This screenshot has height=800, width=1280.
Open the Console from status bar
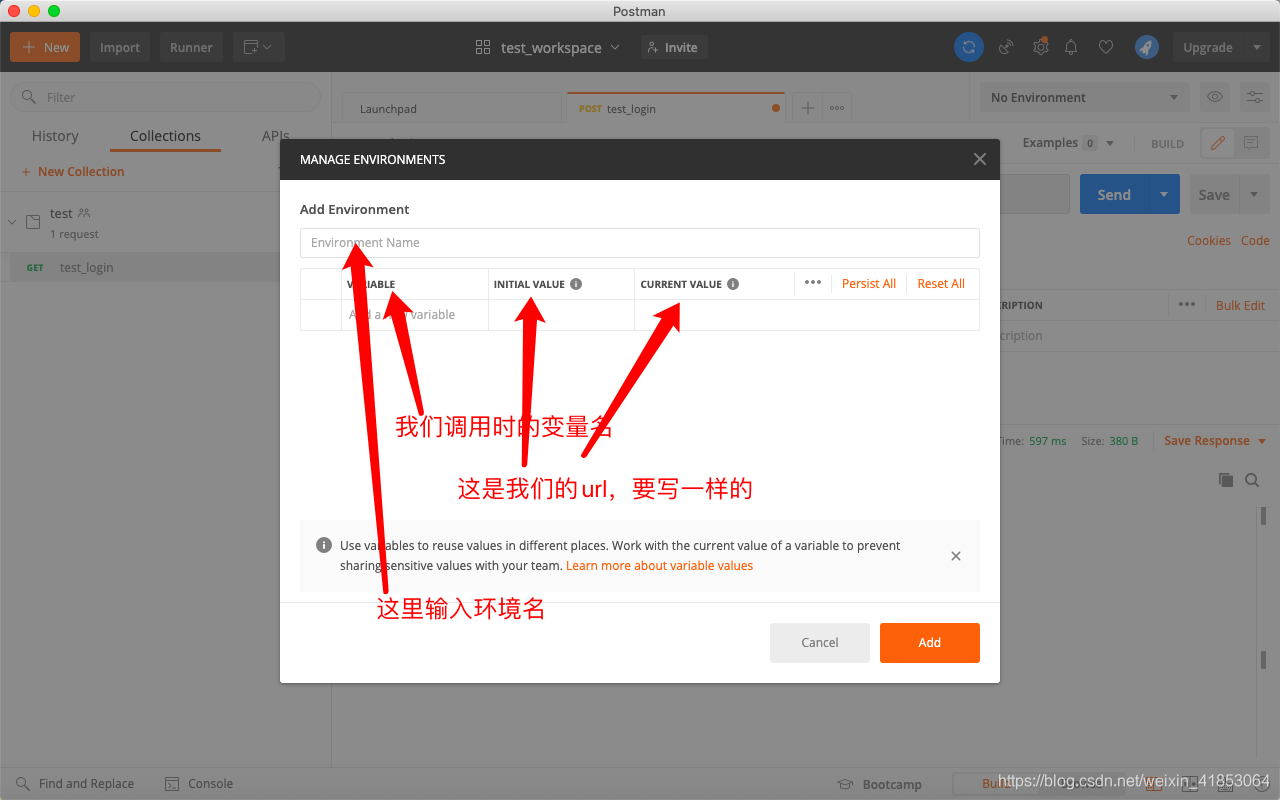(198, 784)
